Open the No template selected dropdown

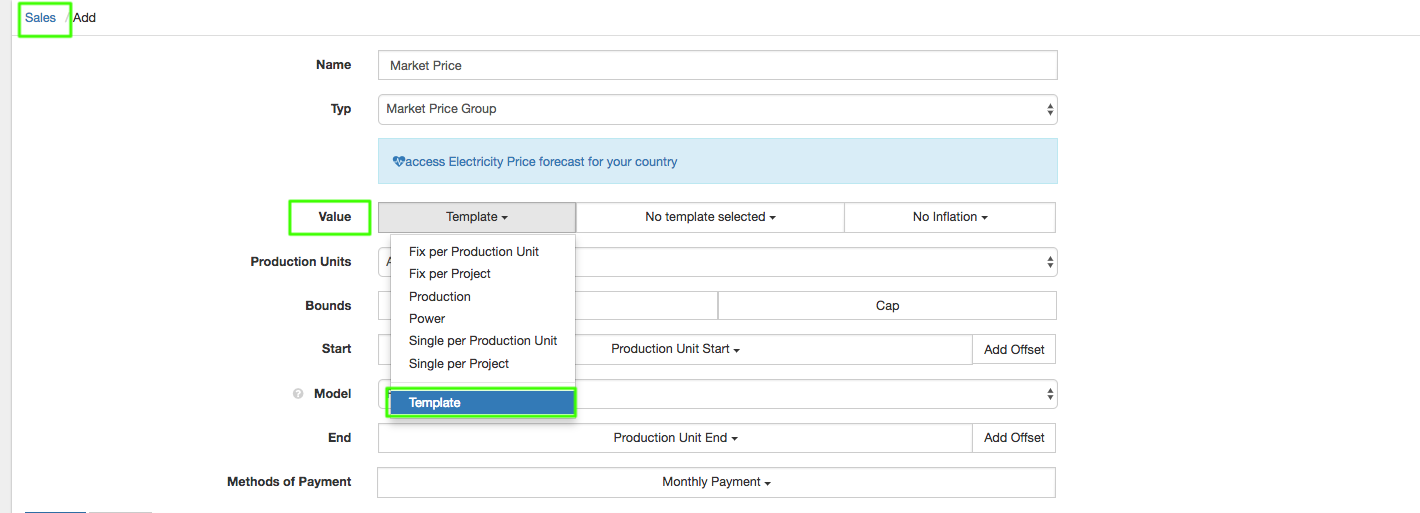(x=710, y=217)
